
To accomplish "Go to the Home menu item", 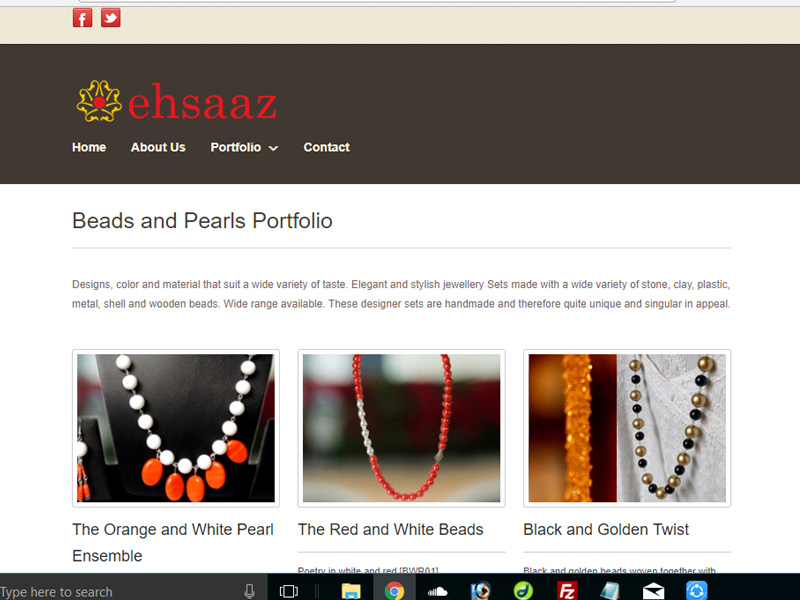I will click(x=89, y=147).
